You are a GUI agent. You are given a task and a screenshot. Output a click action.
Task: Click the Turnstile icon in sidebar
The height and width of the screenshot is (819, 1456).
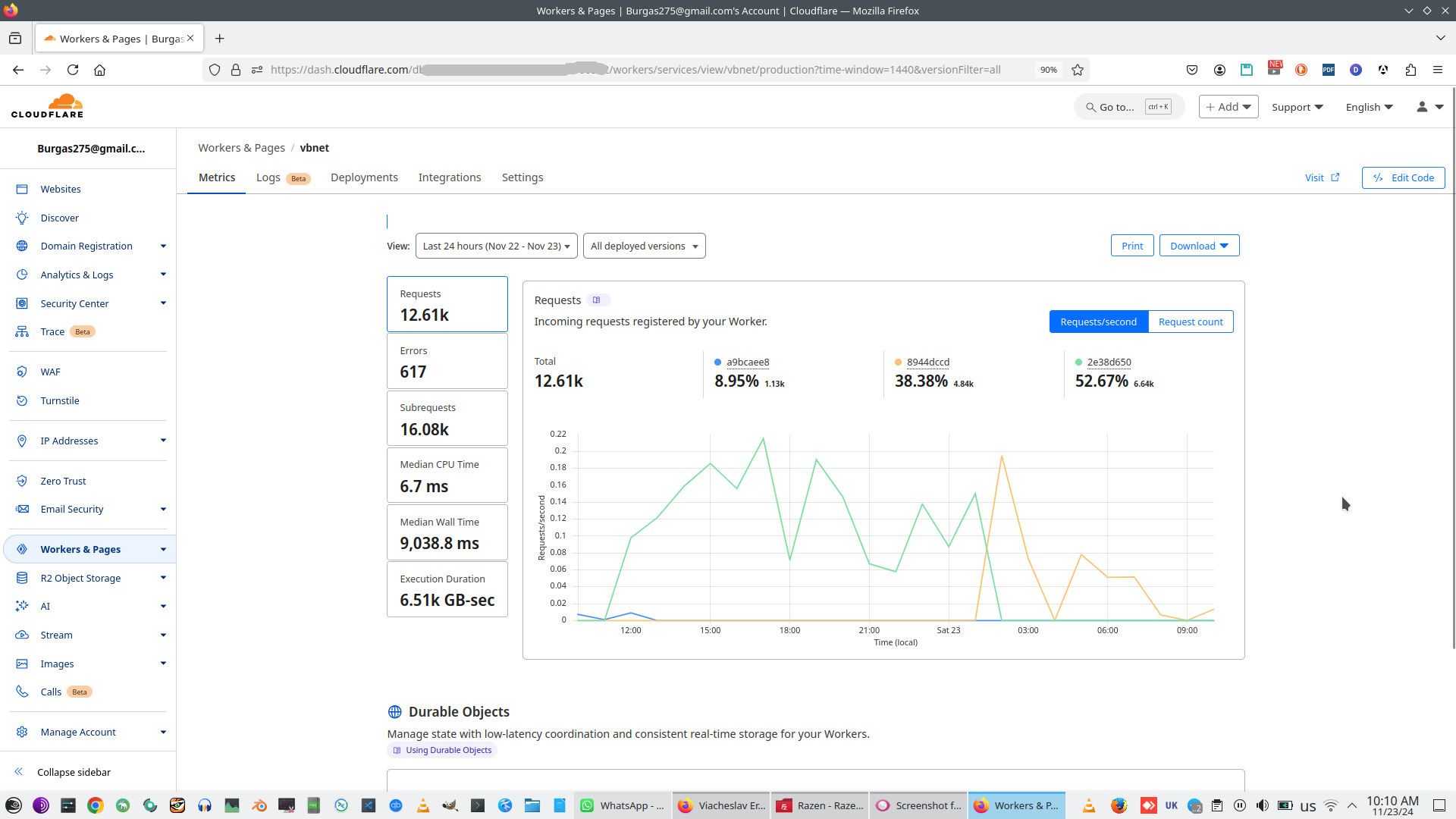click(22, 401)
